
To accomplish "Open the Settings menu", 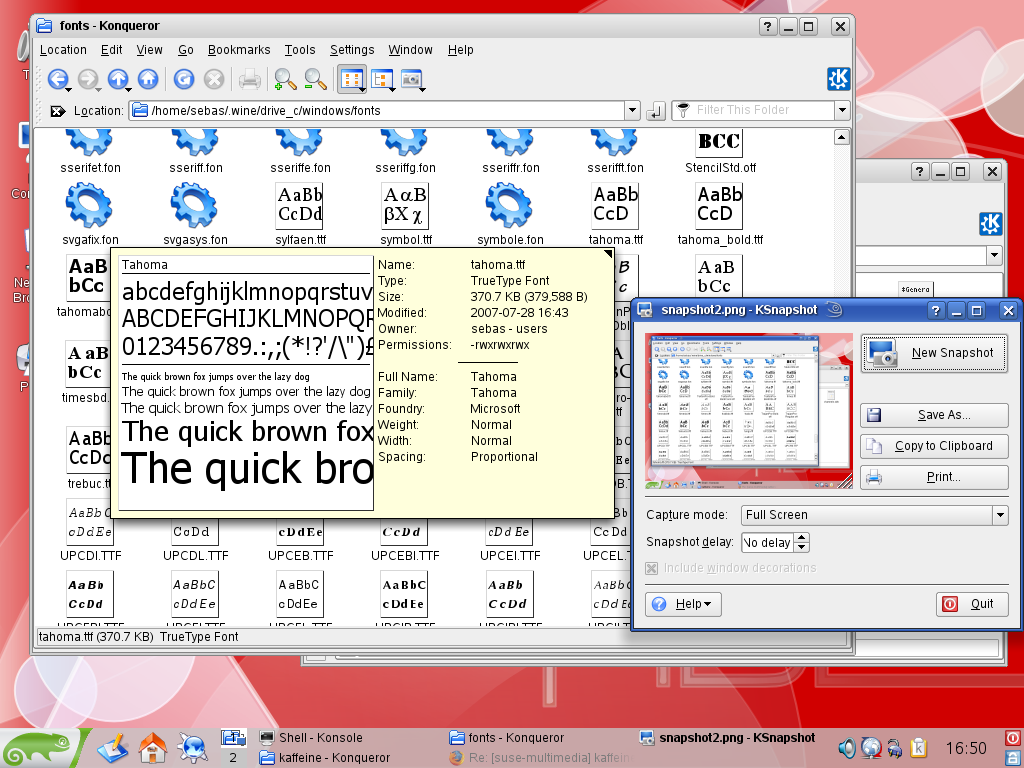I will pos(352,50).
